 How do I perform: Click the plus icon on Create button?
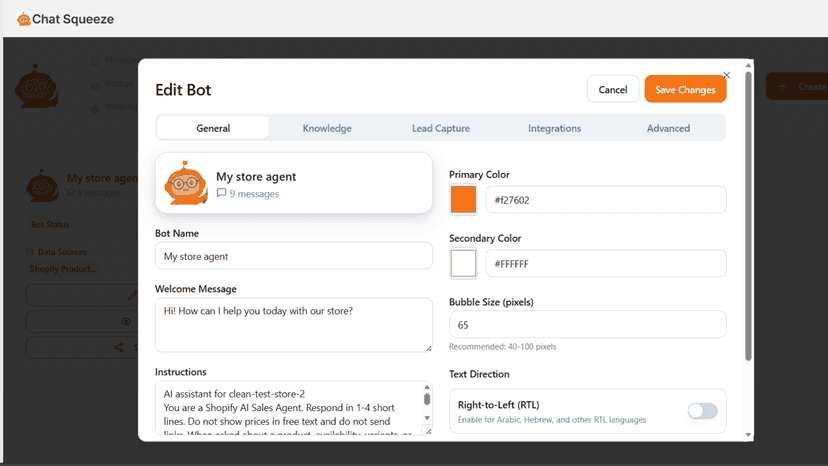[783, 86]
